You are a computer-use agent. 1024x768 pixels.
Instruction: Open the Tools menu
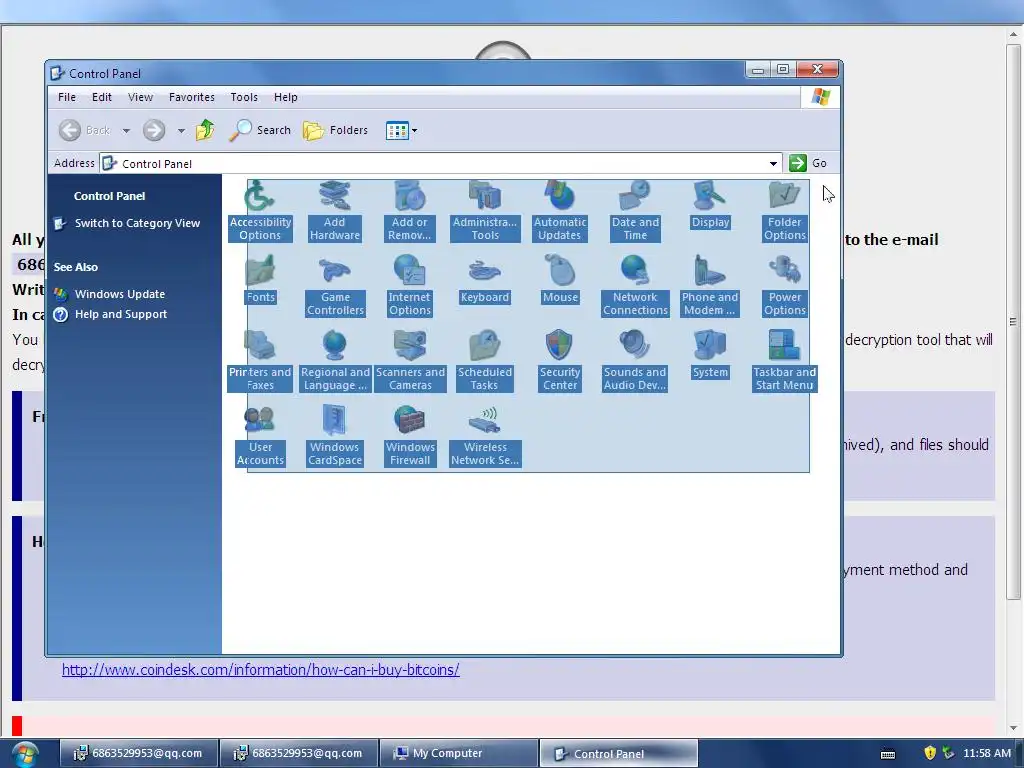[x=244, y=97]
